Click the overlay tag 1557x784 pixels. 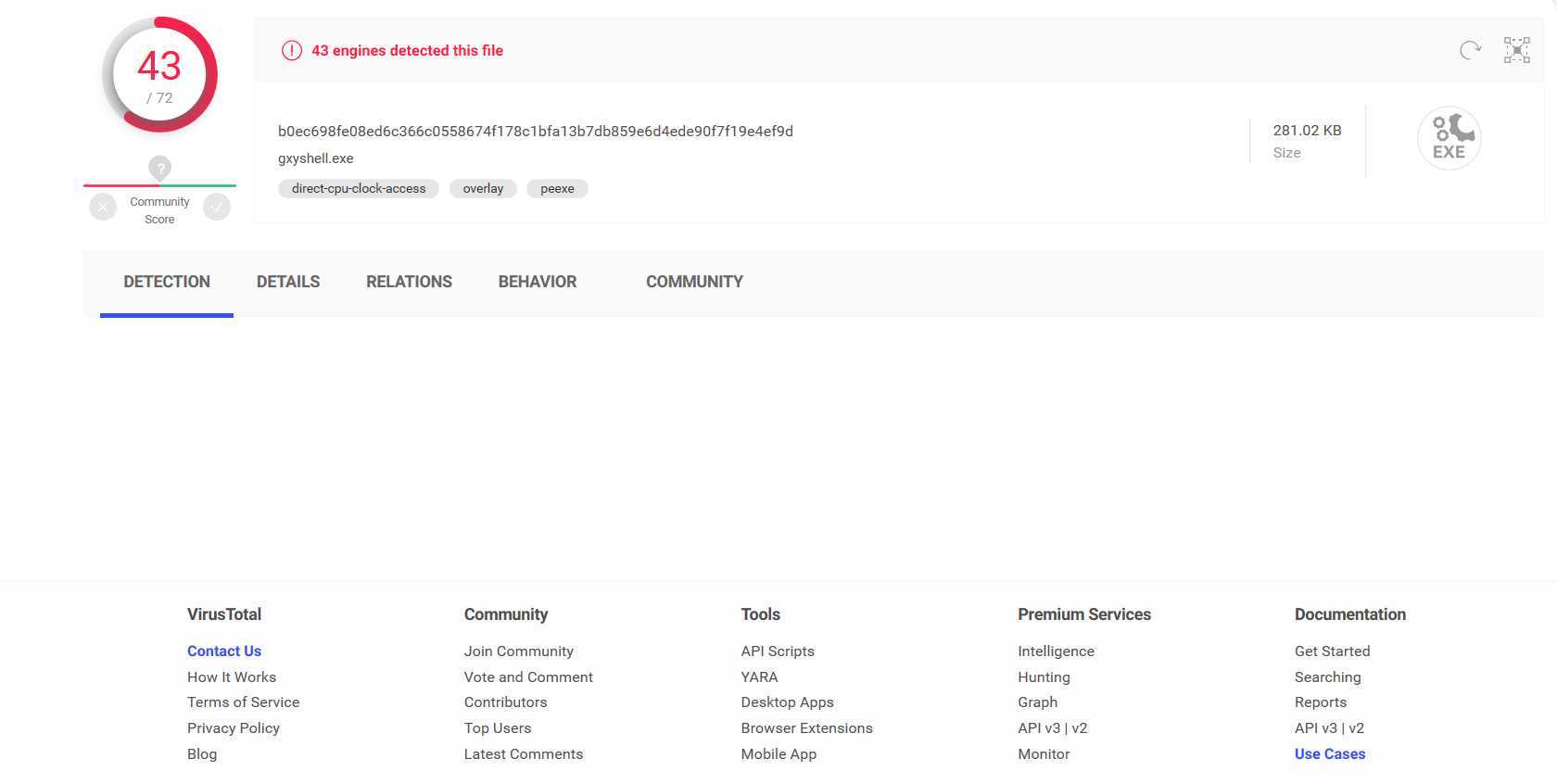point(483,188)
